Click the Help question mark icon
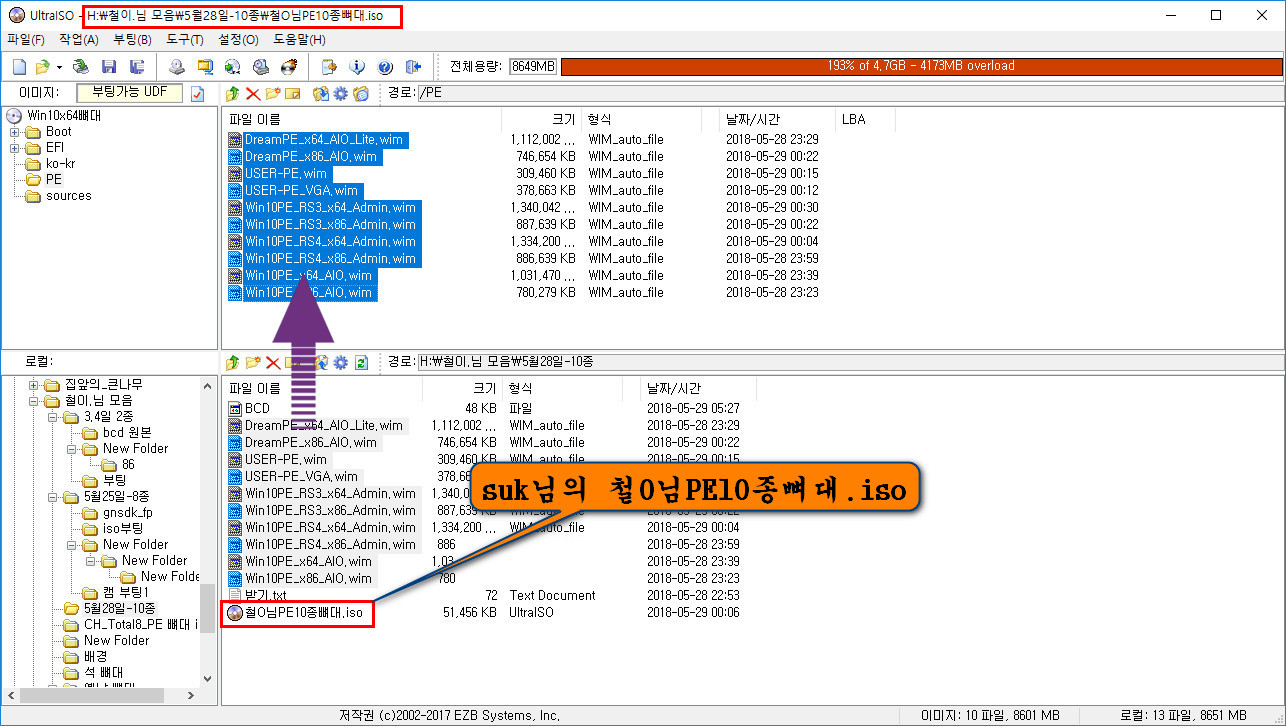The image size is (1286, 726). click(x=385, y=67)
